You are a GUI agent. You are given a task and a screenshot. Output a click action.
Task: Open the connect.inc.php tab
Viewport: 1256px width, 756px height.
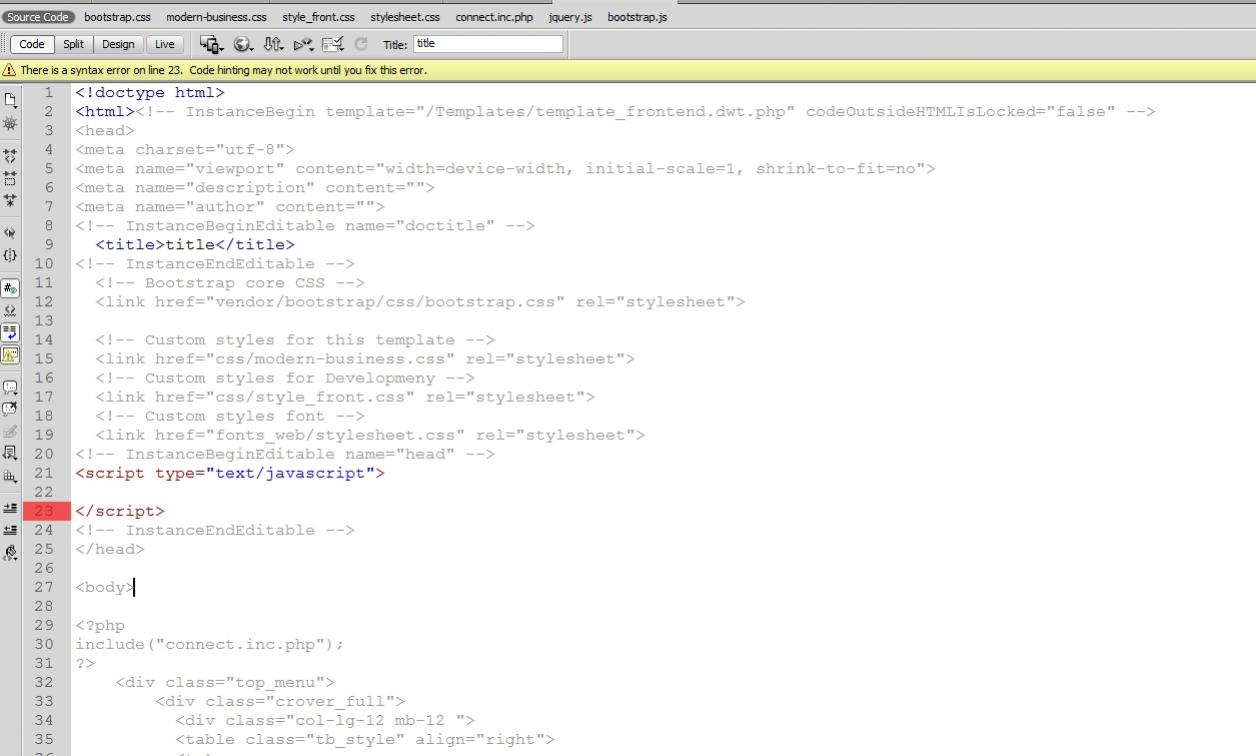pyautogui.click(x=494, y=17)
